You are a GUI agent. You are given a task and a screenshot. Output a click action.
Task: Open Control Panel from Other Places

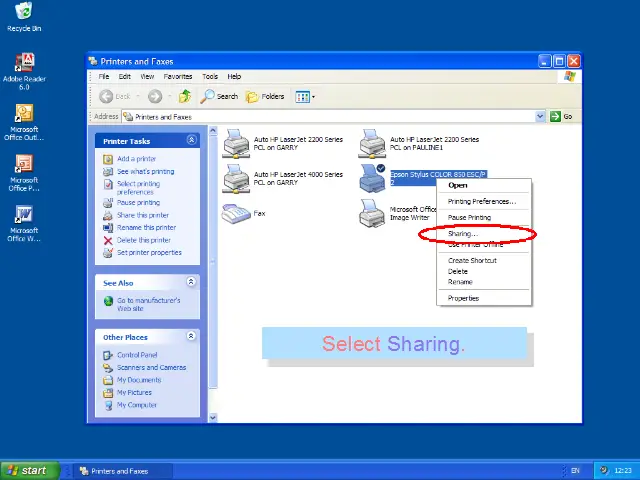[x=137, y=355]
